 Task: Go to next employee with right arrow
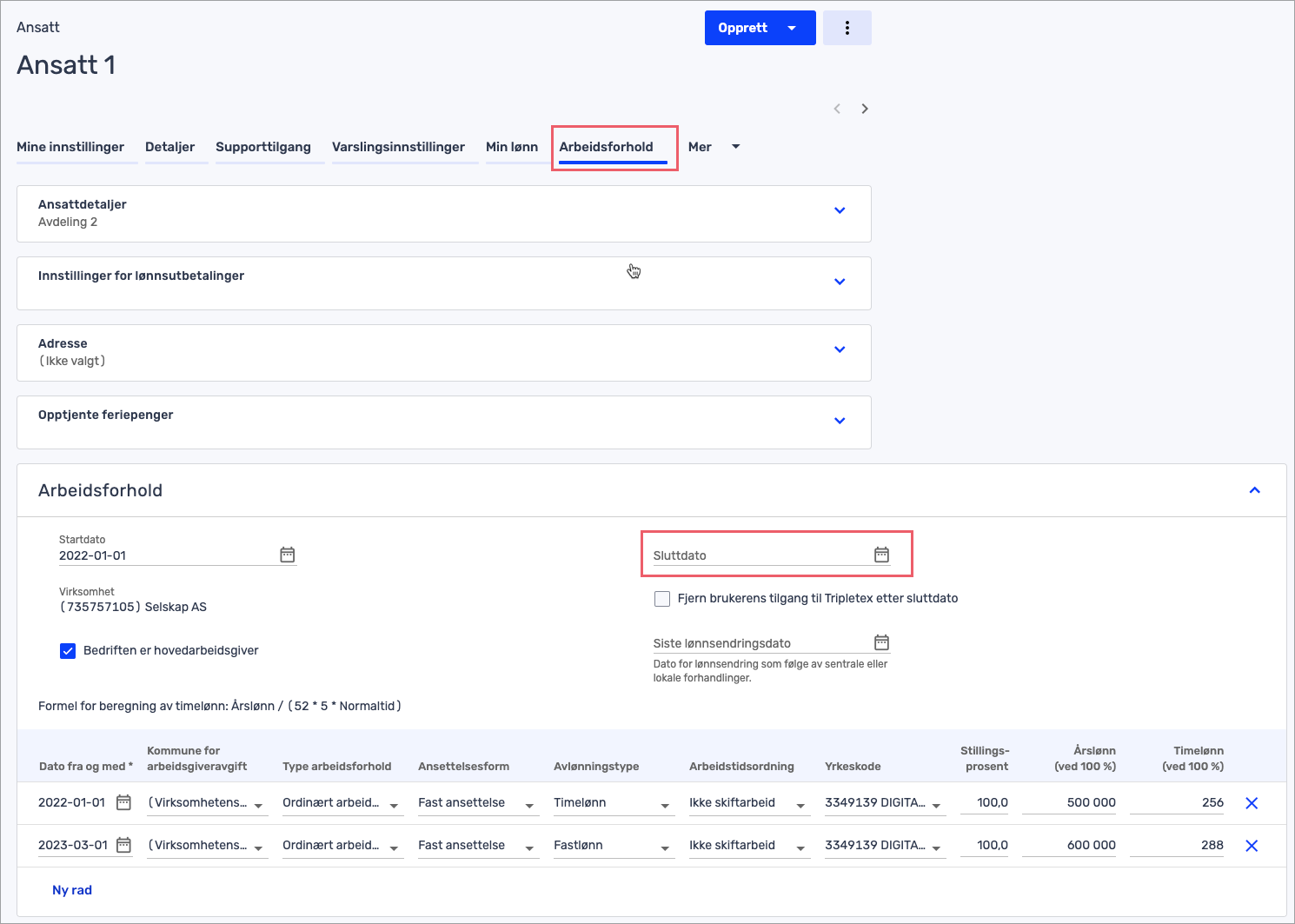(x=865, y=109)
